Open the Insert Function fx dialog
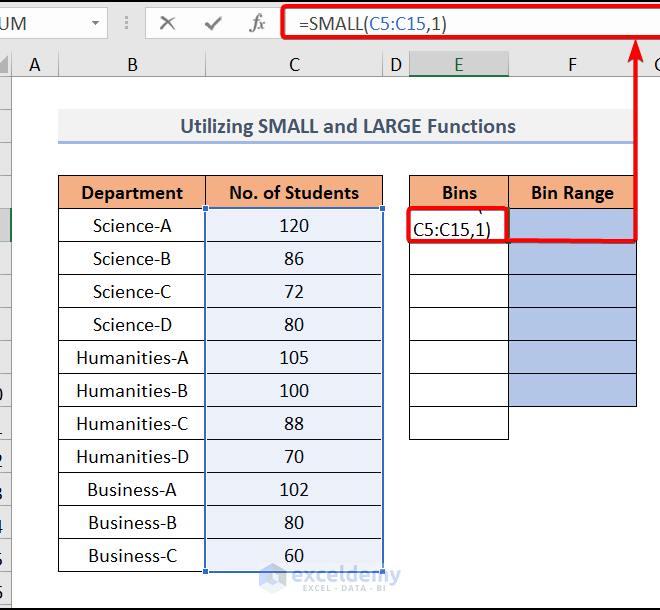660x610 pixels. click(257, 23)
